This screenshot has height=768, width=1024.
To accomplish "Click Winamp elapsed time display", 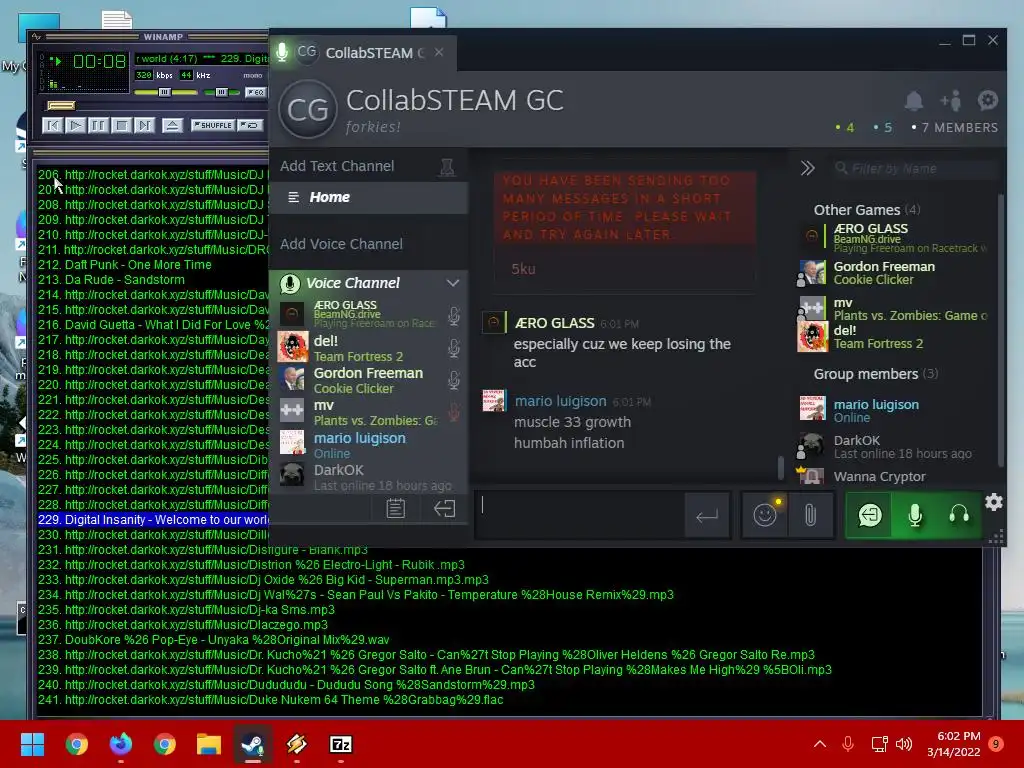I will pos(99,62).
